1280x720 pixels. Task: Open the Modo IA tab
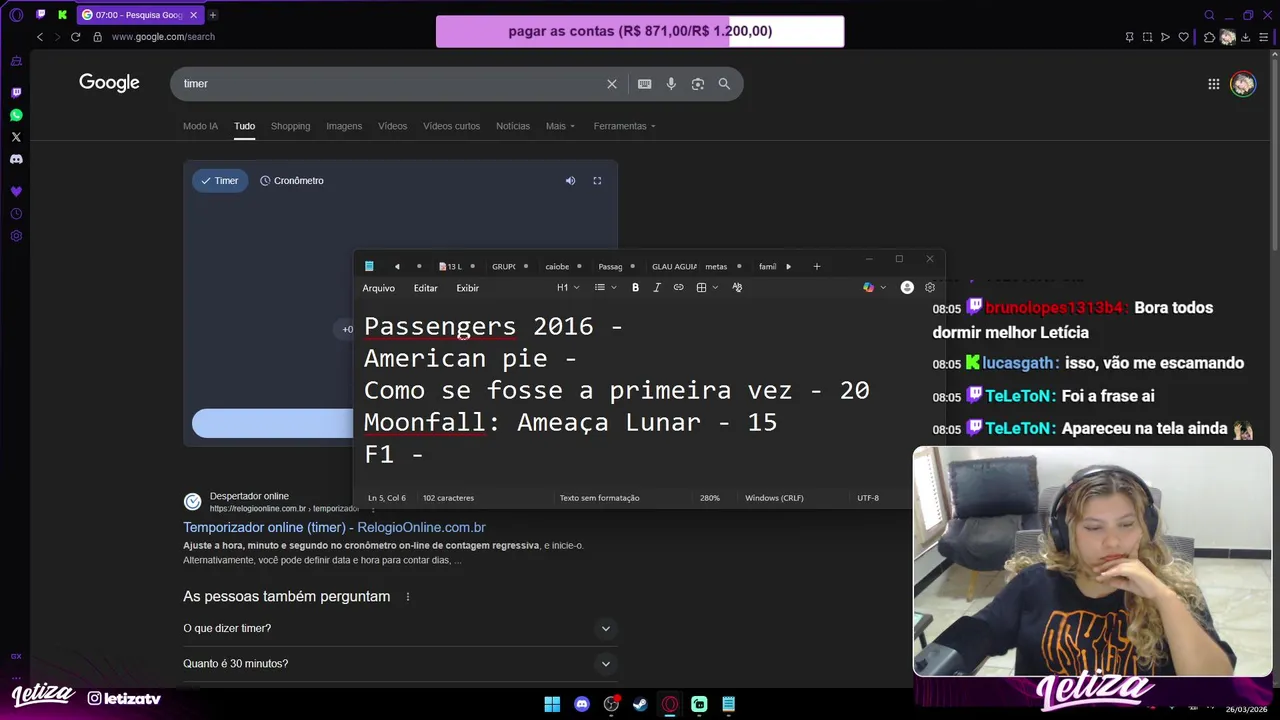200,126
